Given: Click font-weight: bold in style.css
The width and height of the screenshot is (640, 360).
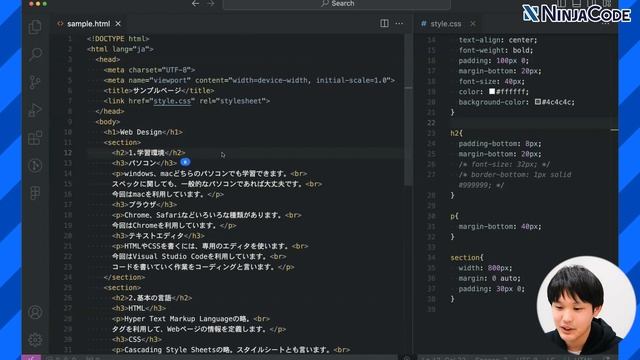Looking at the screenshot, I should (496, 50).
